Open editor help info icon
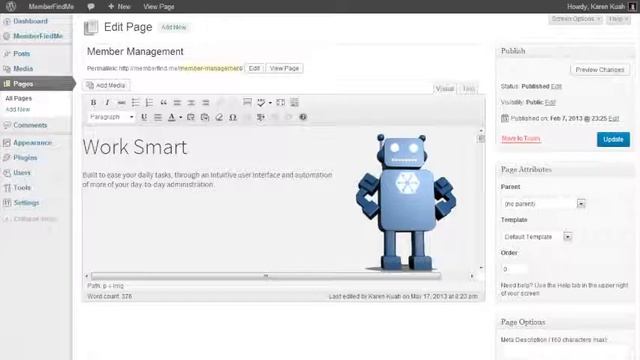Screen dimensions: 640x360 [303, 117]
